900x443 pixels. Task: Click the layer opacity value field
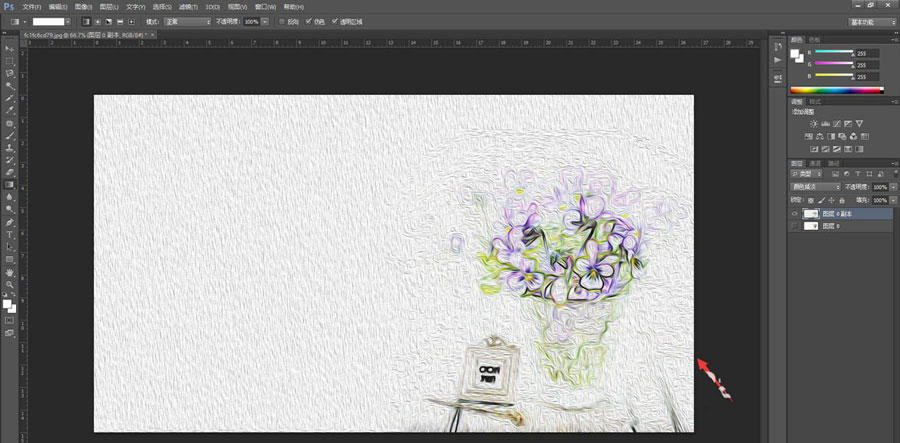(879, 187)
